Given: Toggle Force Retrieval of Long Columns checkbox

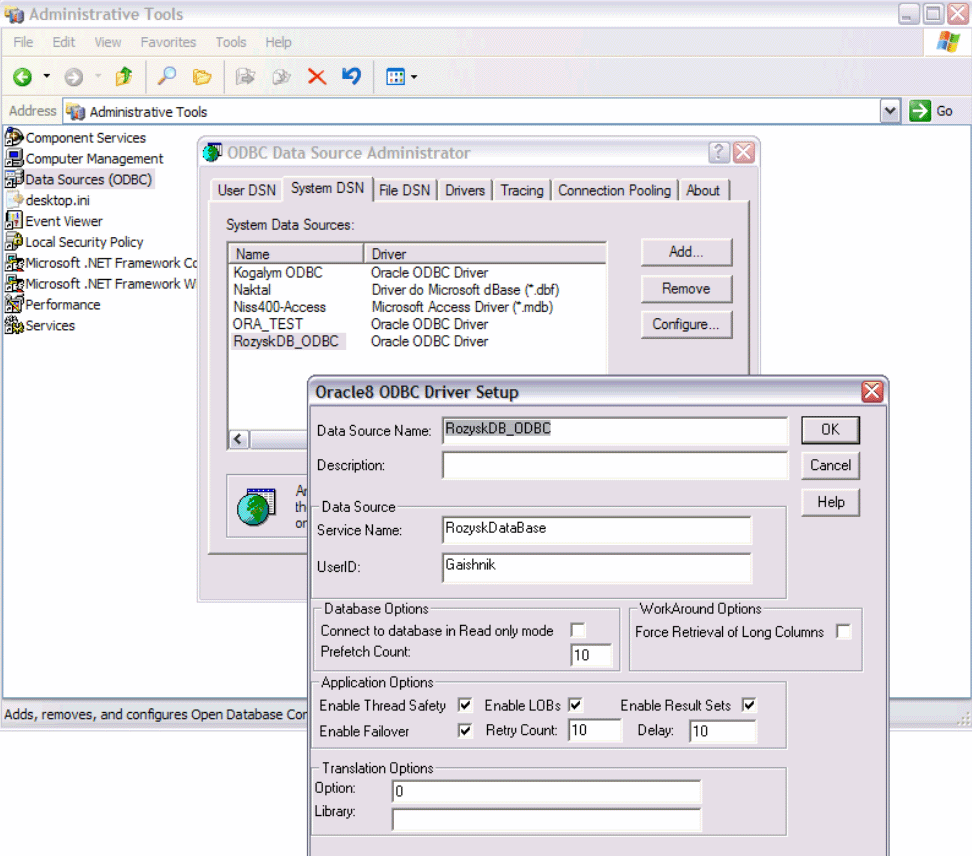Looking at the screenshot, I should (843, 632).
